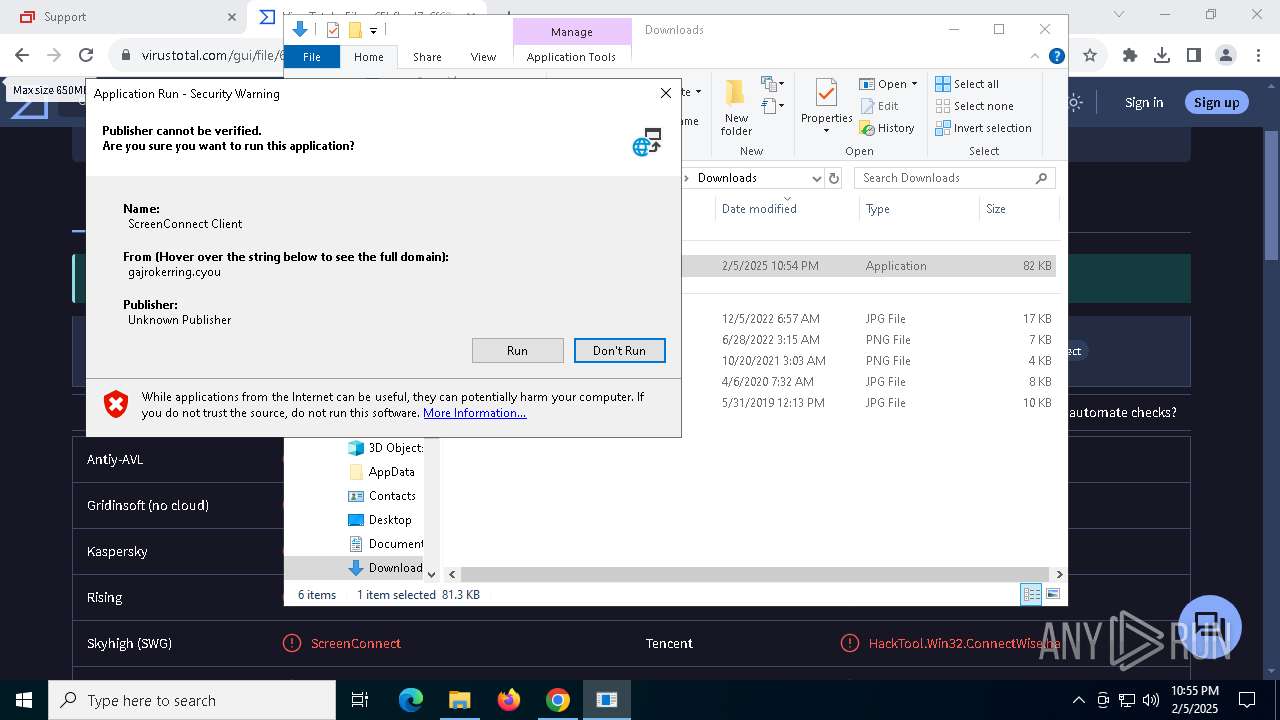
Task: Open the More Information link
Action: point(474,413)
